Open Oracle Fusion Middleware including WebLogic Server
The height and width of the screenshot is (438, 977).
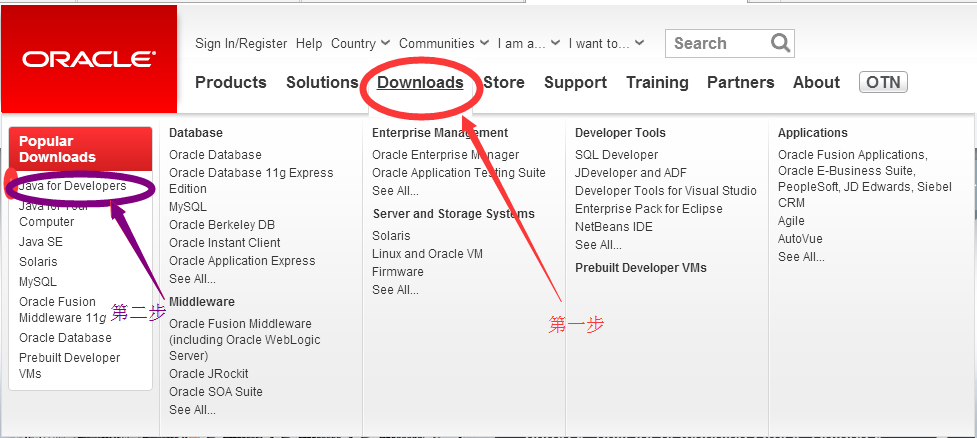(x=245, y=340)
